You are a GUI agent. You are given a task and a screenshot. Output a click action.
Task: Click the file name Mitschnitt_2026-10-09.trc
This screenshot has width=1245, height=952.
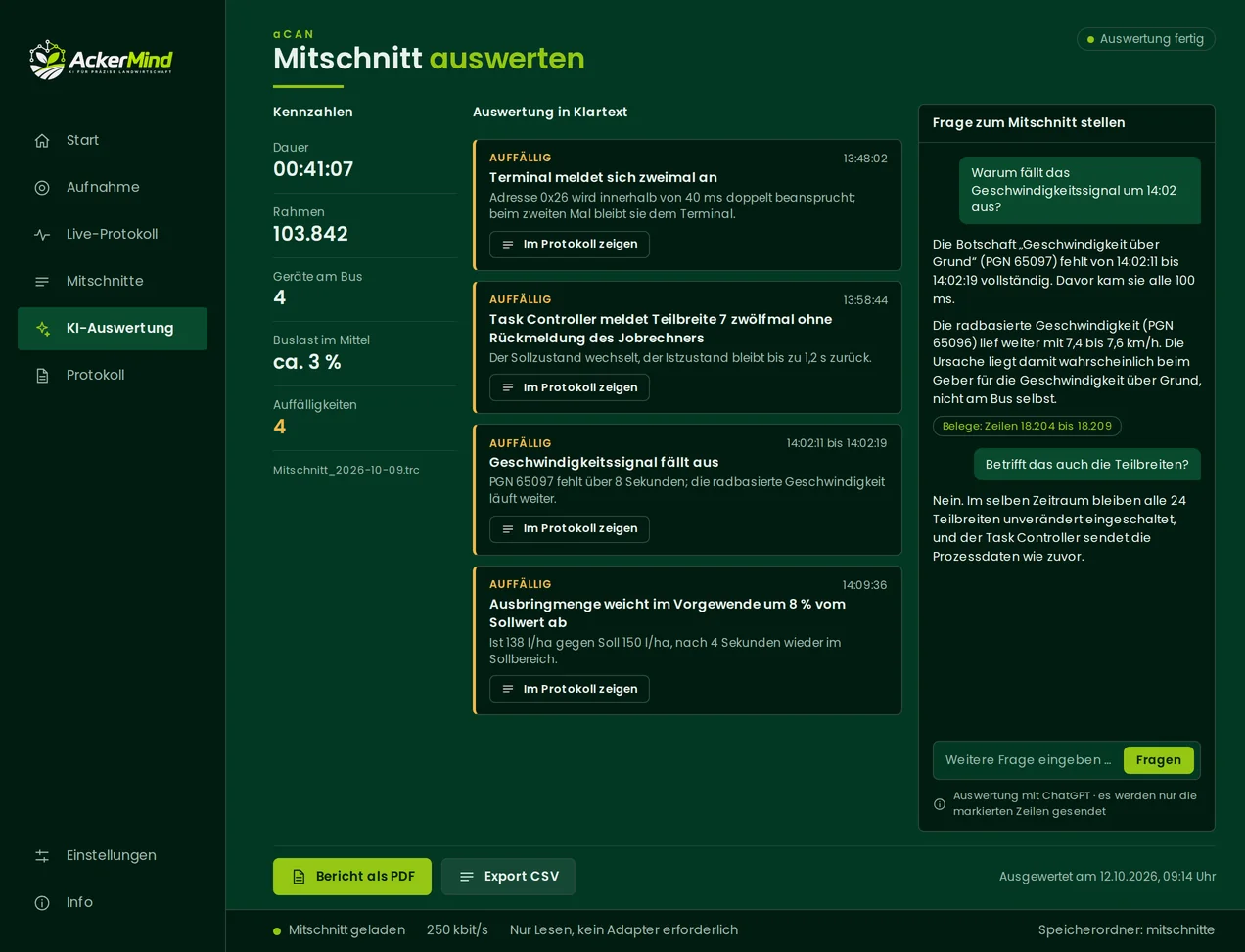click(346, 470)
